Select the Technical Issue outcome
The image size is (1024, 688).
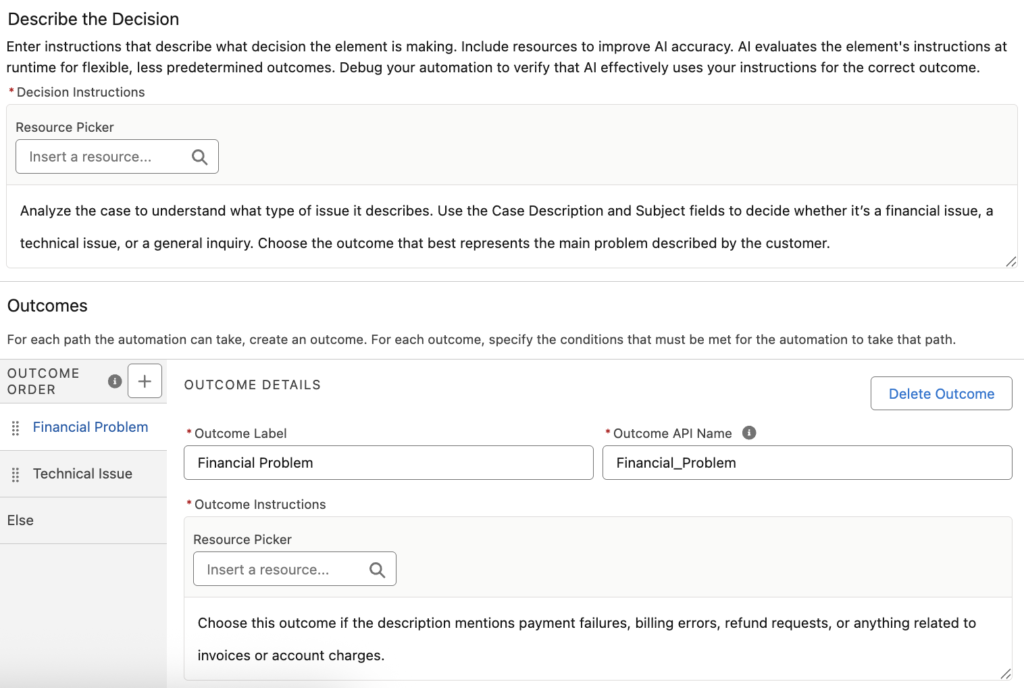pos(82,474)
